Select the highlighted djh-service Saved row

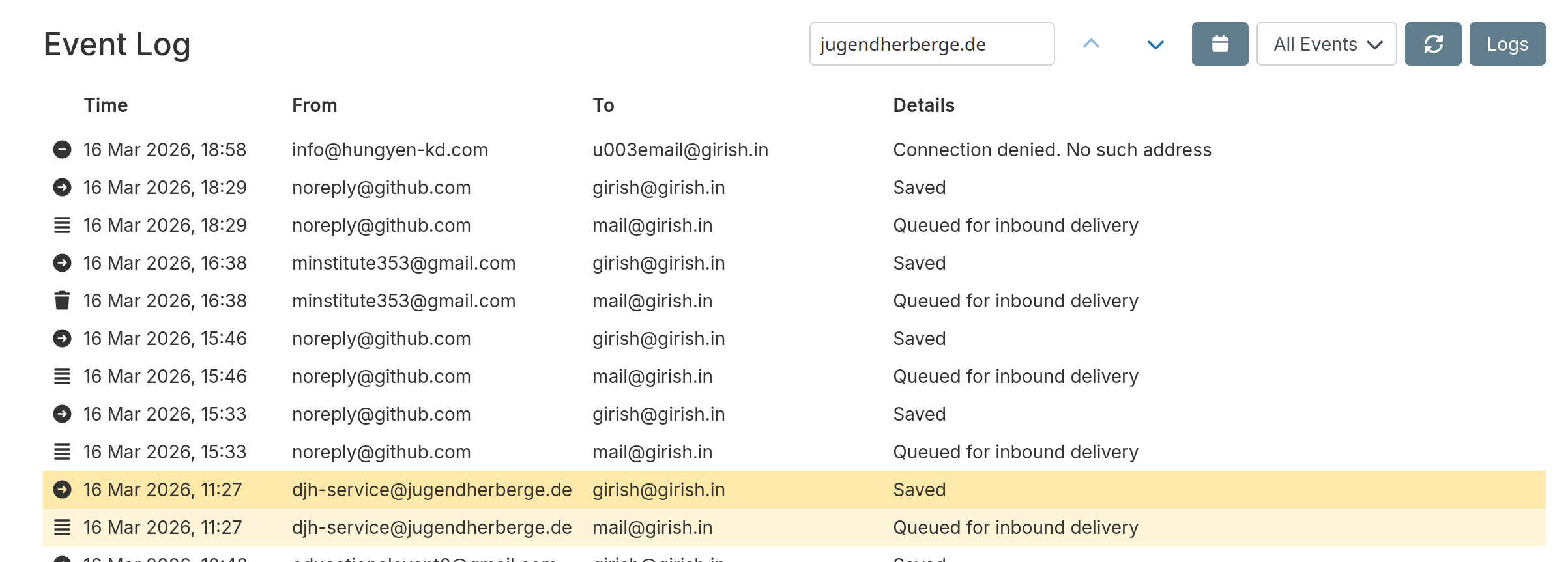point(919,490)
